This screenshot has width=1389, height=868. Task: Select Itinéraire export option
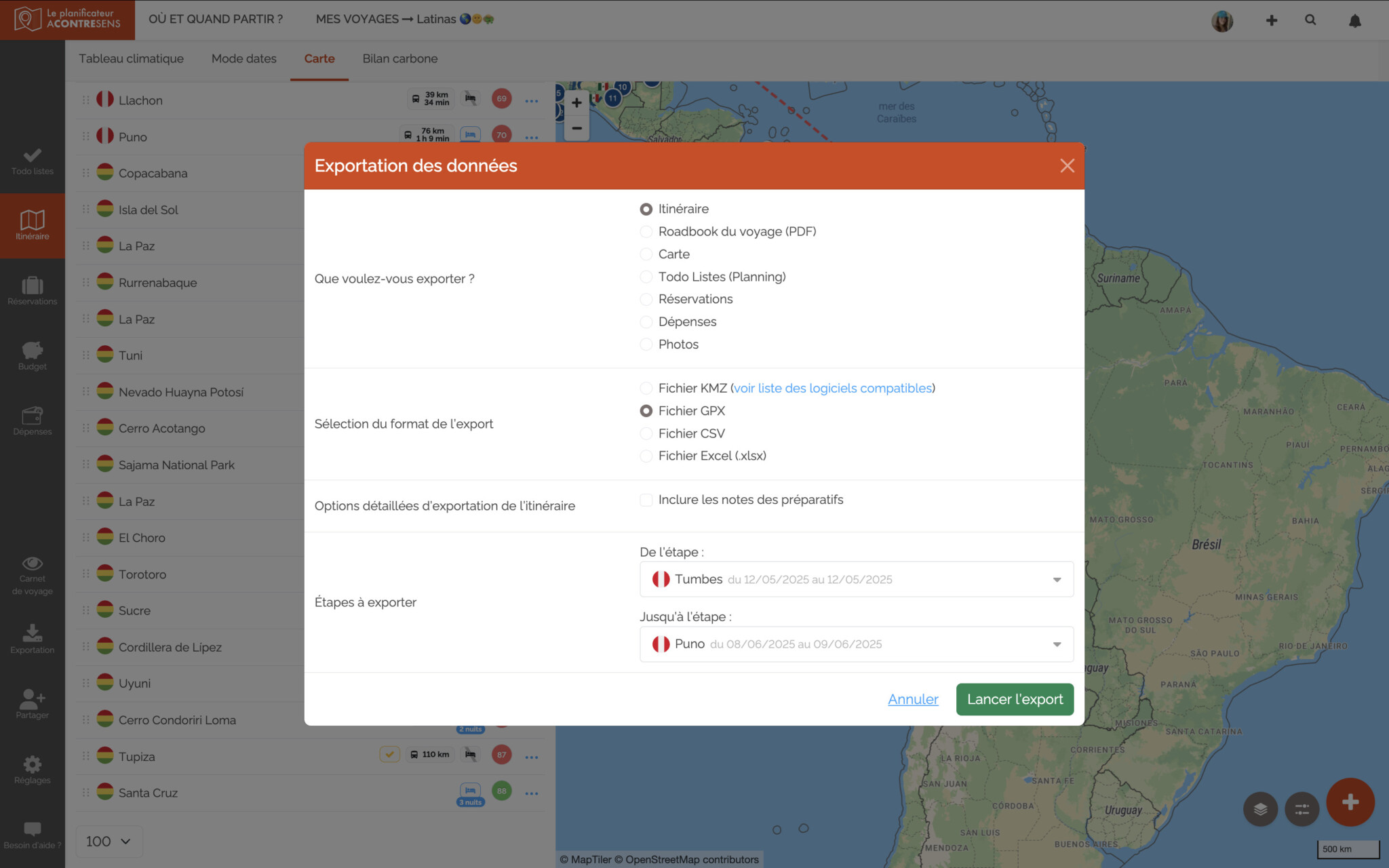(x=646, y=209)
